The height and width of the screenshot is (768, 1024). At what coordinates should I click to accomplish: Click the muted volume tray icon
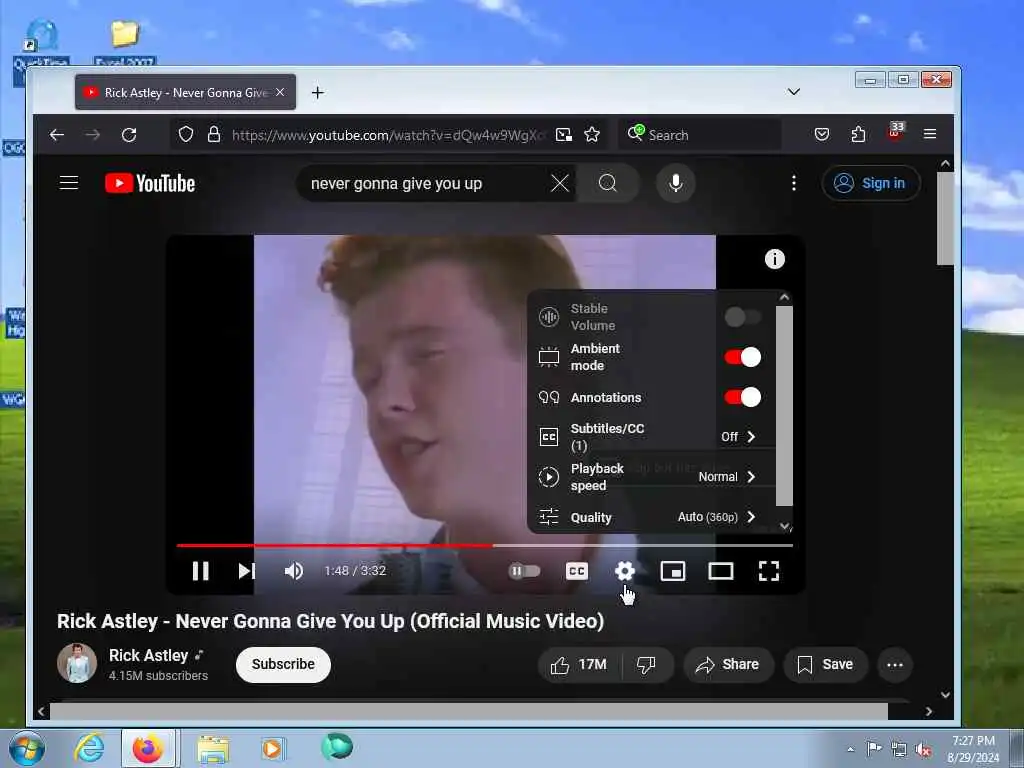[x=923, y=750]
